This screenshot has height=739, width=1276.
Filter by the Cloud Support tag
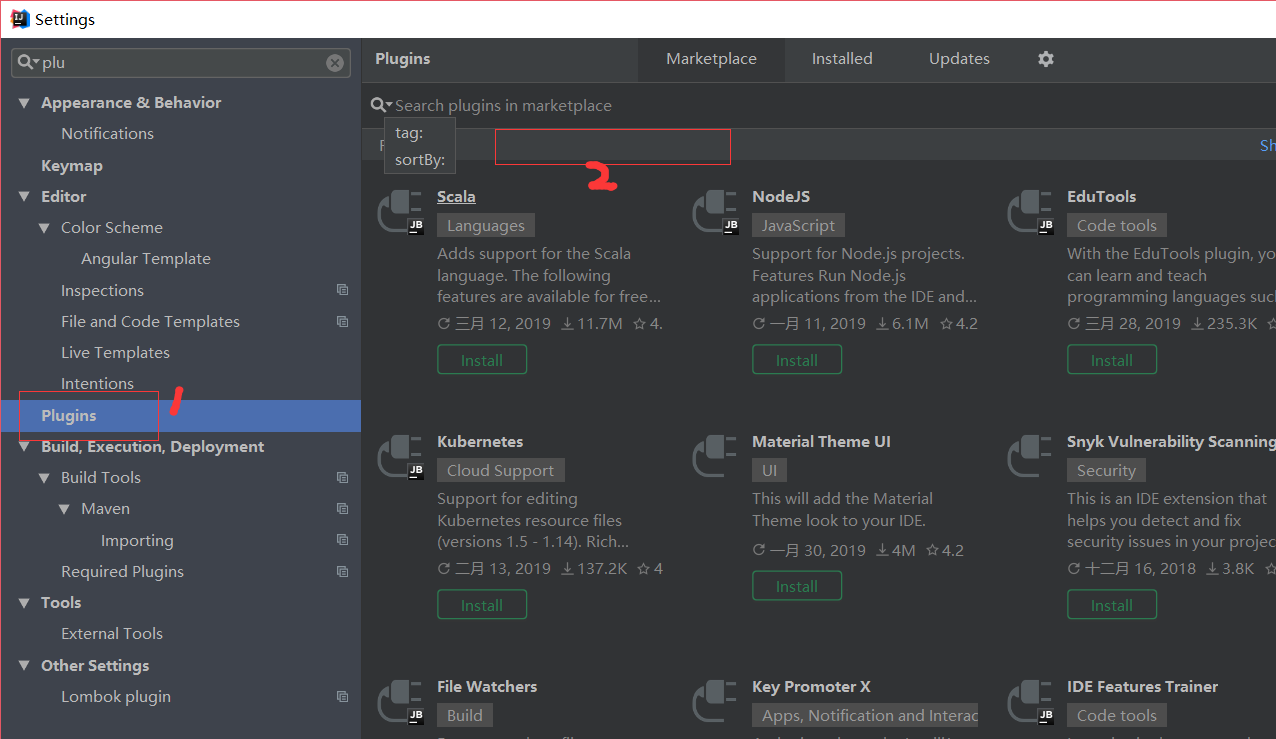pos(501,471)
